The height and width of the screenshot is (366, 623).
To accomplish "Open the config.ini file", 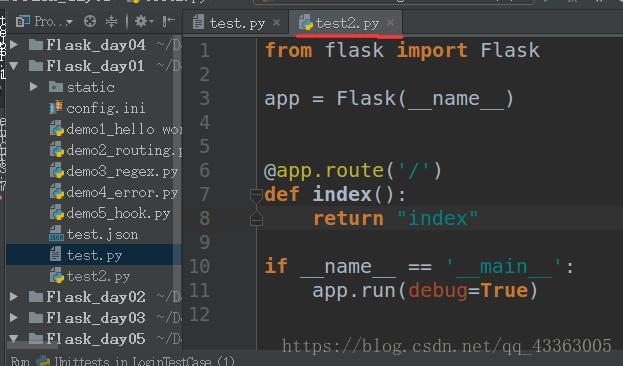I will [105, 108].
